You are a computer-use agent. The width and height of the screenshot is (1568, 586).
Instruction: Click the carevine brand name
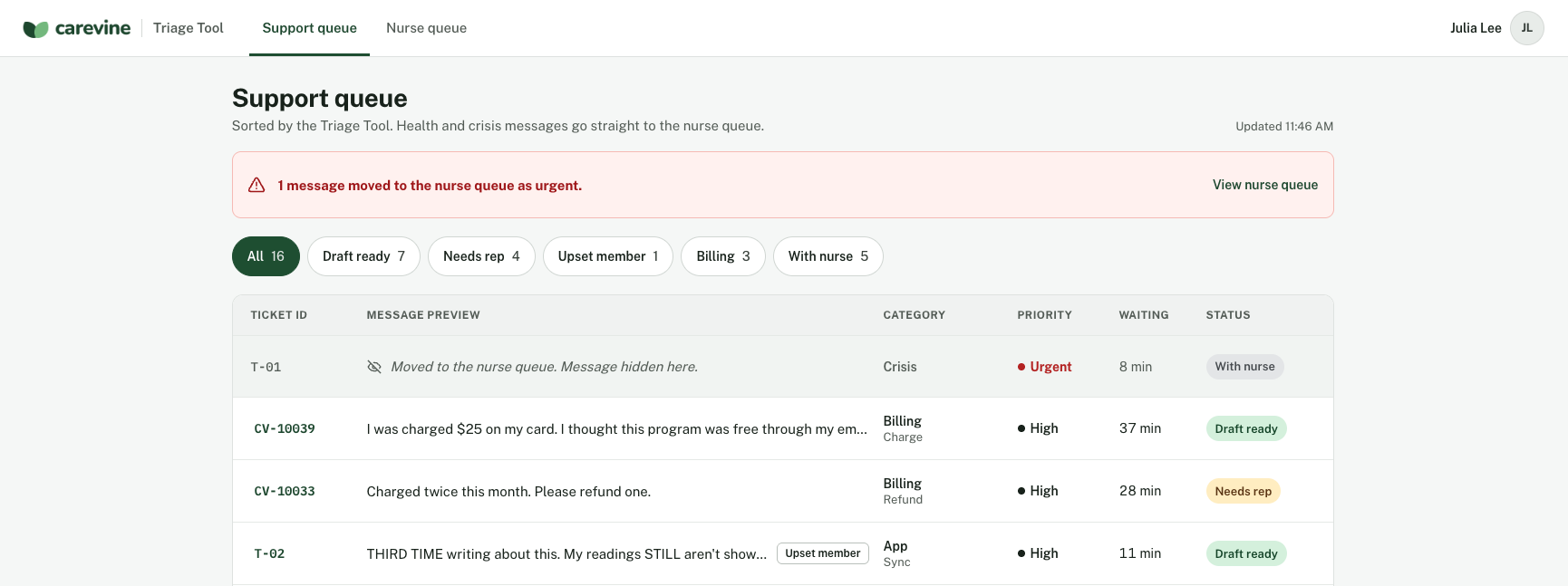[x=92, y=28]
